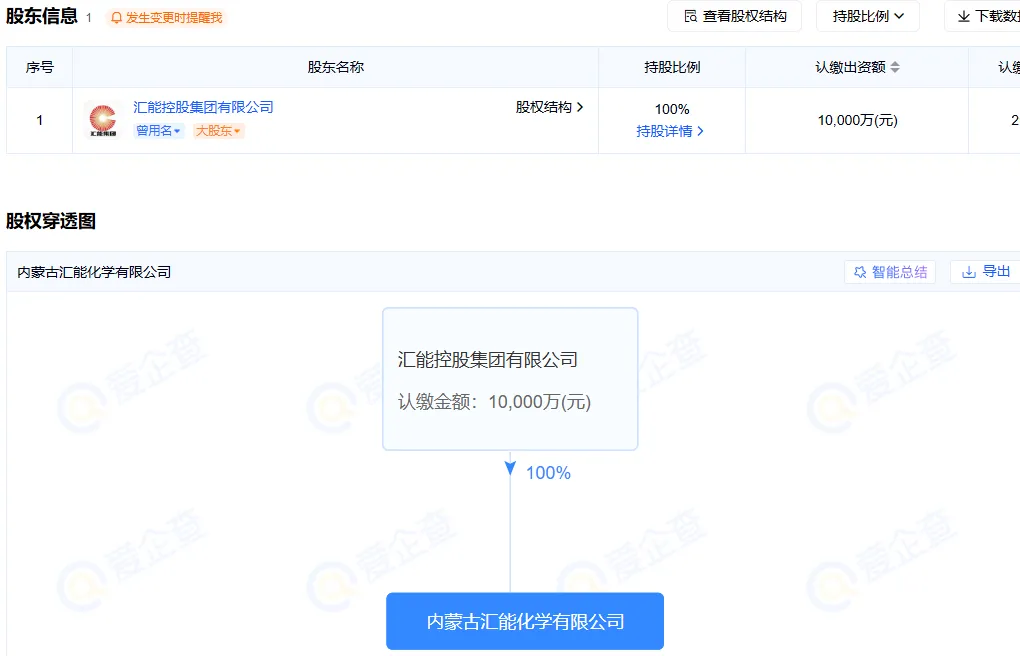Image resolution: width=1020 pixels, height=656 pixels.
Task: Expand the 曾用名 tag dropdown
Action: pos(158,131)
